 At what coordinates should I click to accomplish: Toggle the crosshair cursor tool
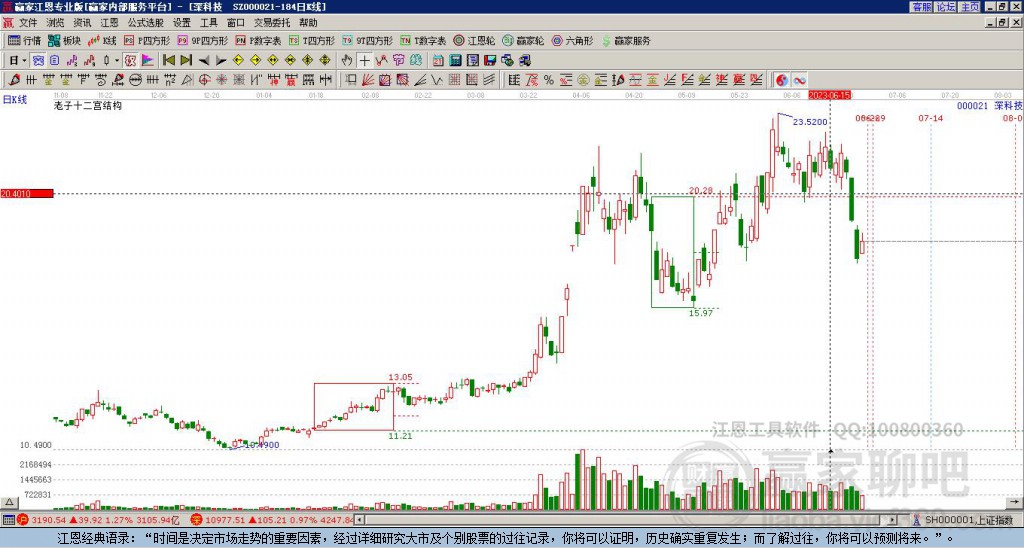pyautogui.click(x=364, y=60)
